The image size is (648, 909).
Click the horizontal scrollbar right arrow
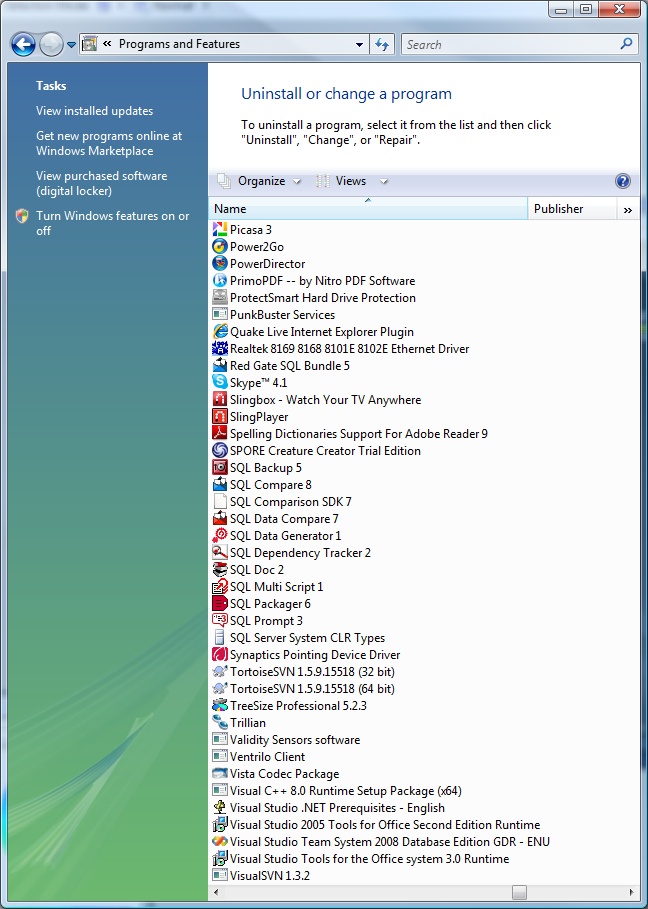click(632, 892)
